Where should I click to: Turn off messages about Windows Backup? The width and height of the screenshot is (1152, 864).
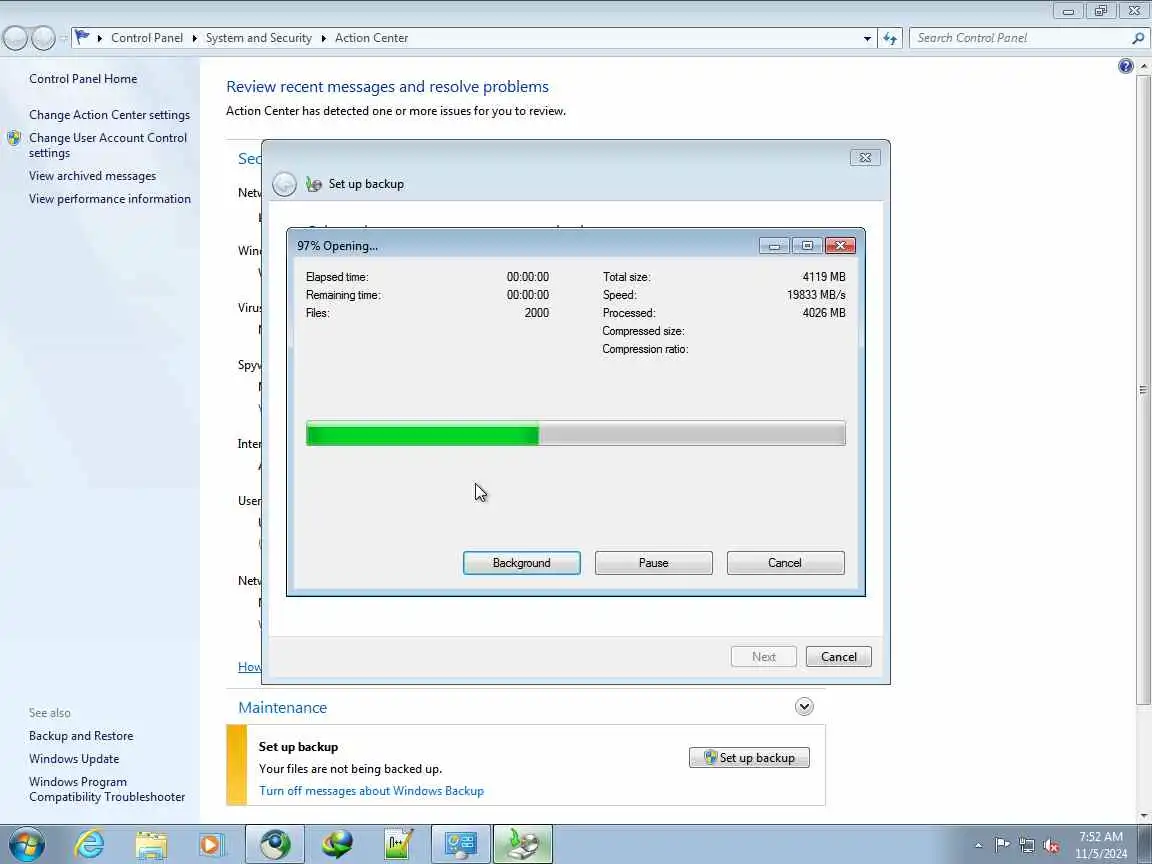click(371, 791)
